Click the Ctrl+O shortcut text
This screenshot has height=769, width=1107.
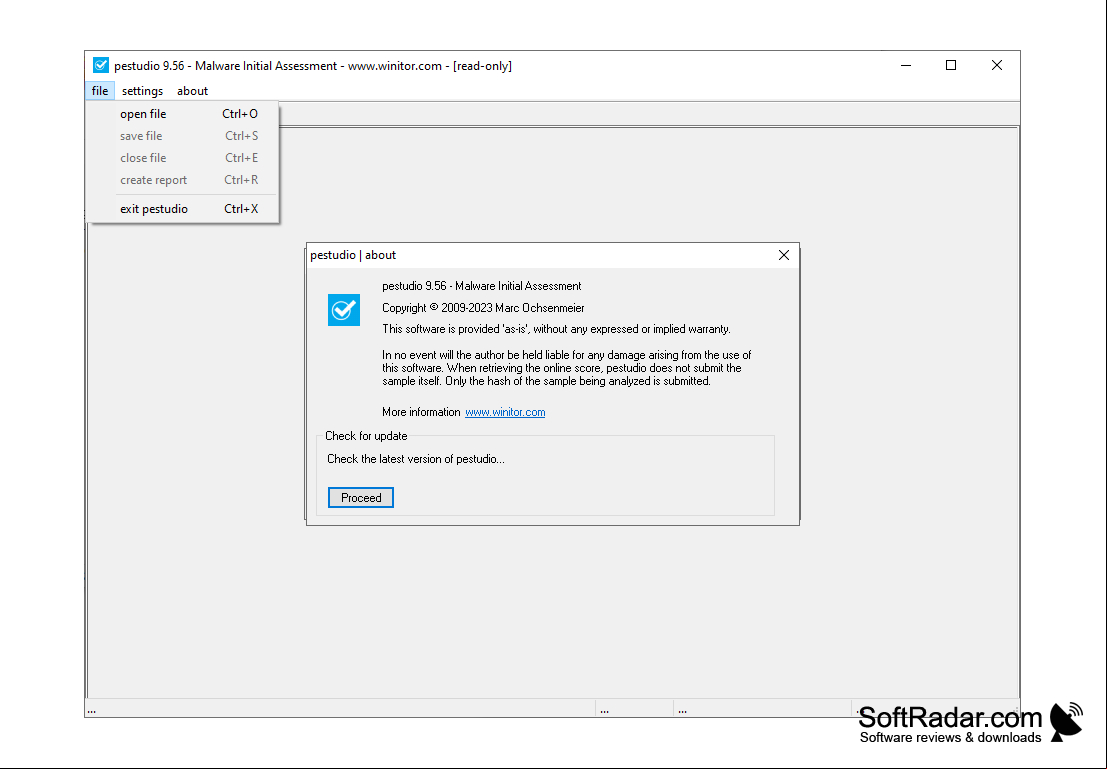(x=240, y=114)
